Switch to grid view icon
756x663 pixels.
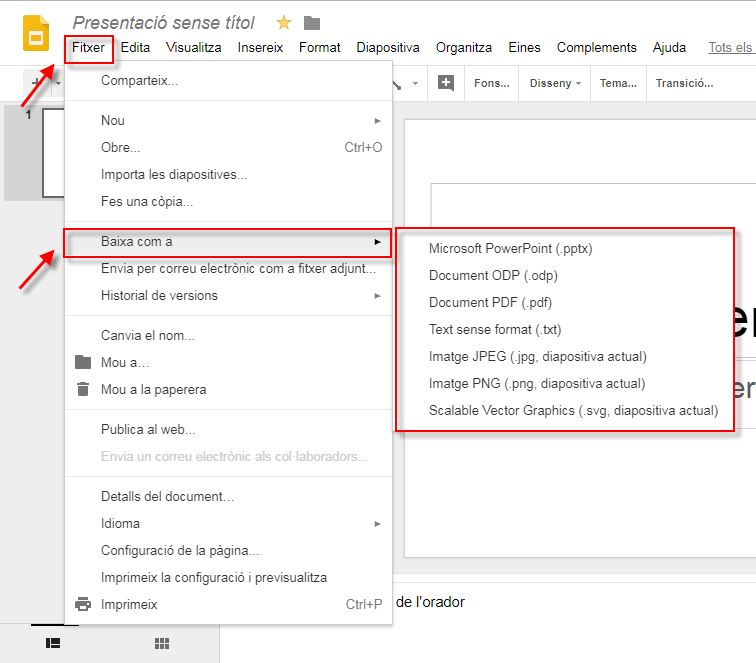[x=162, y=643]
